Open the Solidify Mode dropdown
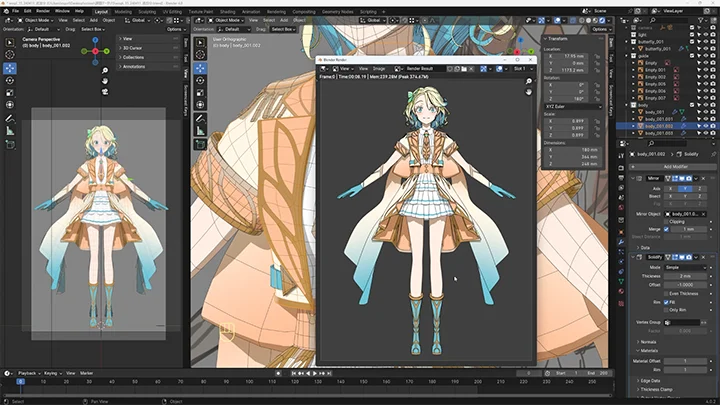The height and width of the screenshot is (405, 720). (x=685, y=268)
